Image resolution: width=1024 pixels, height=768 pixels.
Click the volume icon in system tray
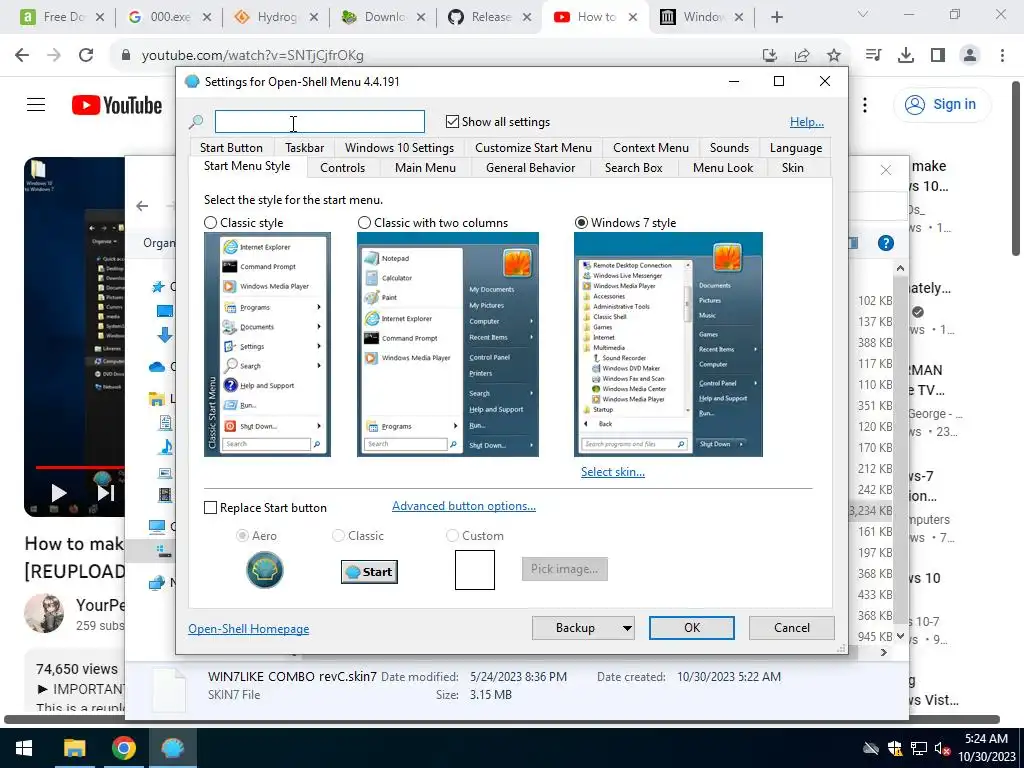pos(941,748)
